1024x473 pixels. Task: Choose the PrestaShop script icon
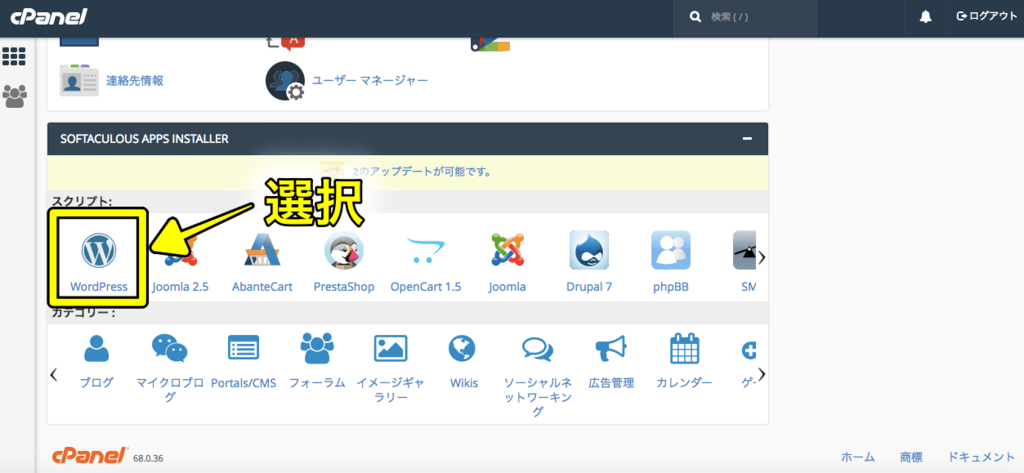(x=344, y=251)
